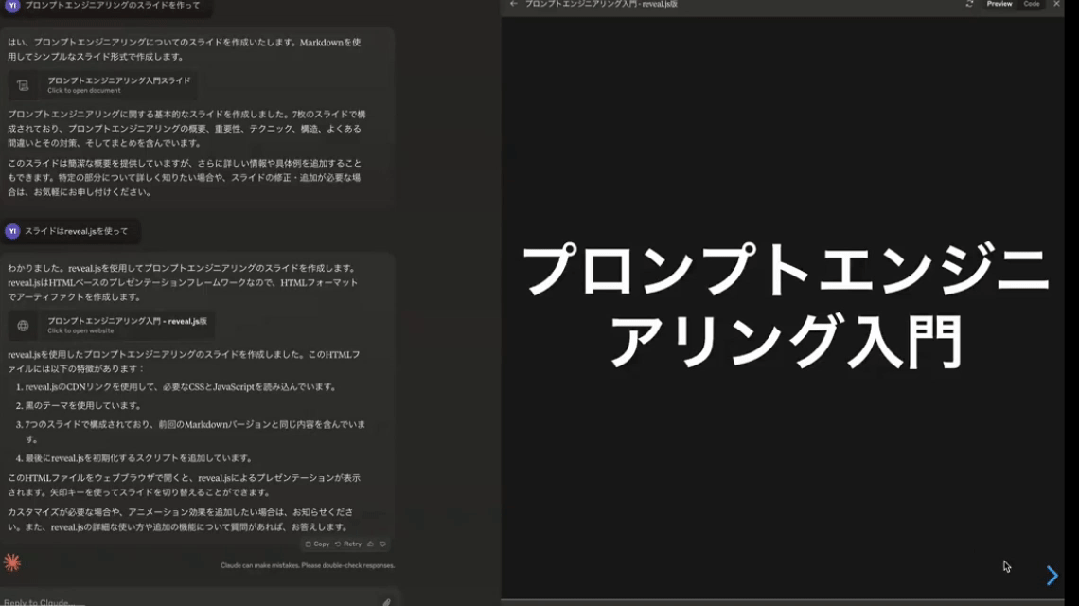Image resolution: width=1079 pixels, height=606 pixels.
Task: Click the globe icon on reveal.js artifact card
Action: pyautogui.click(x=23, y=325)
